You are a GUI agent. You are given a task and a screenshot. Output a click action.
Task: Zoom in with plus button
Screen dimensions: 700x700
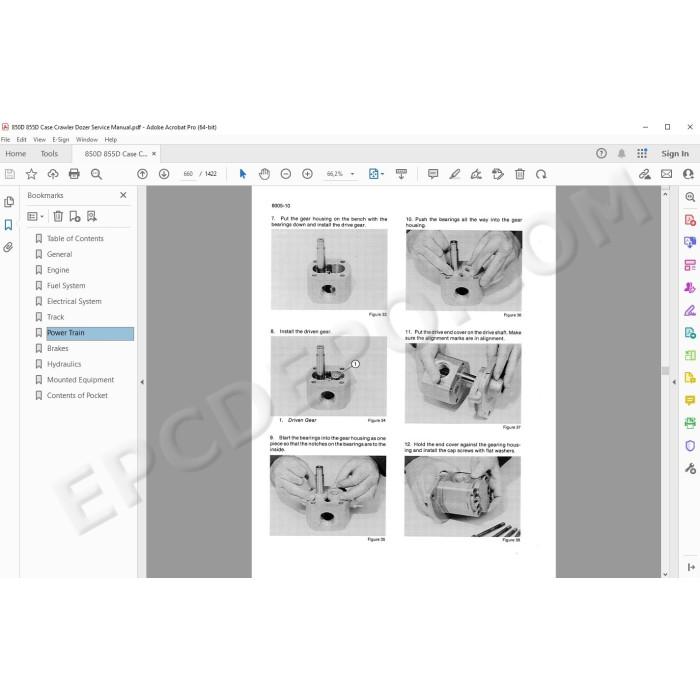click(307, 174)
